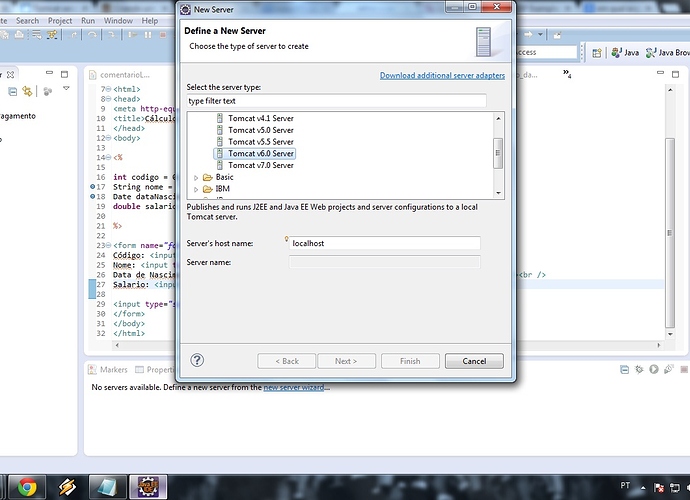Focus the type filter text field

336,101
